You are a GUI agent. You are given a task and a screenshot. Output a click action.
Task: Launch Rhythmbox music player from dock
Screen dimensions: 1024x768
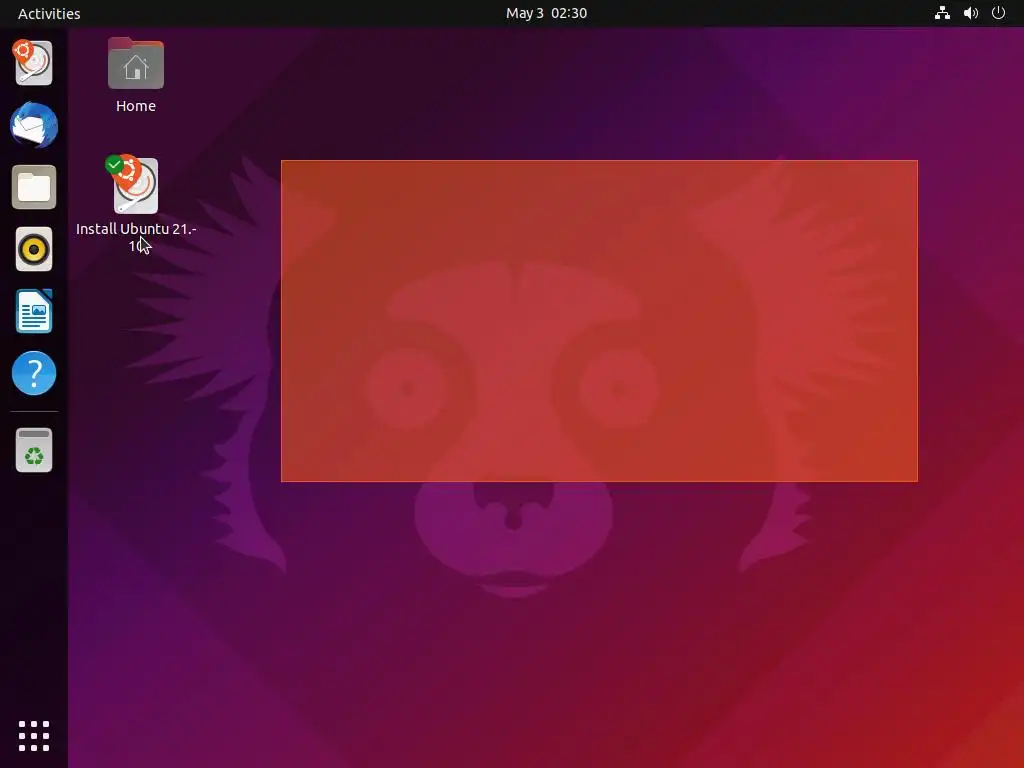point(34,249)
